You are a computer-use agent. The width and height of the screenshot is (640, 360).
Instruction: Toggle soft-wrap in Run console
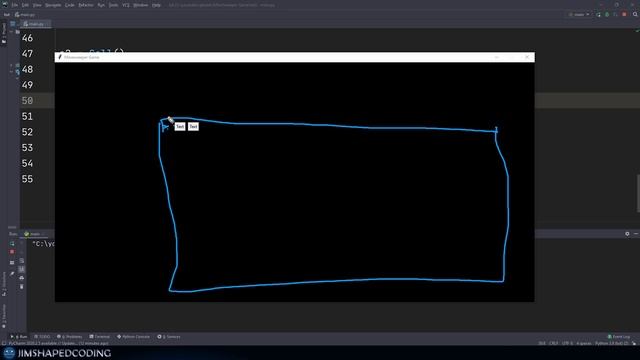(22, 260)
